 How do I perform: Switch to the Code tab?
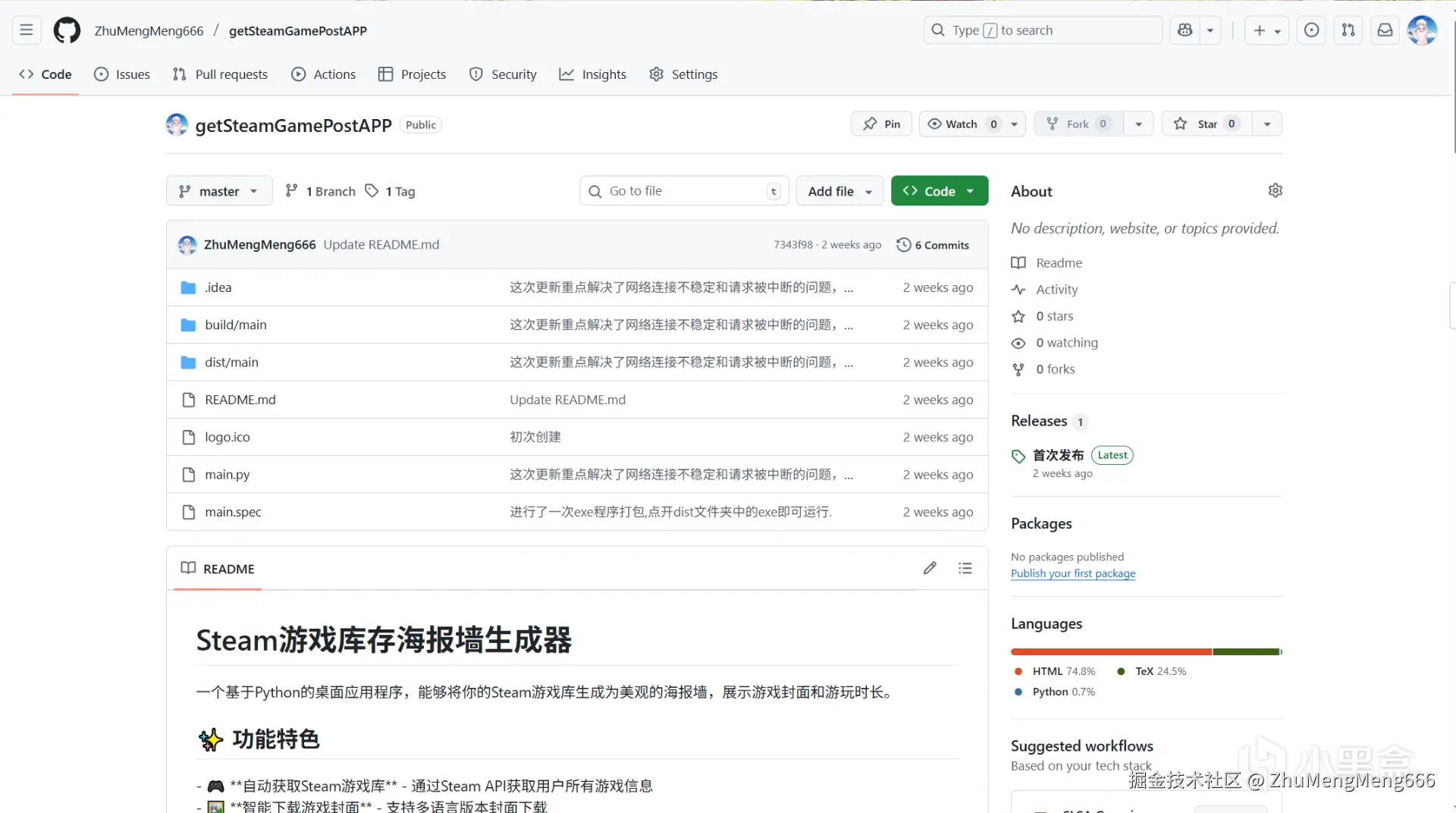coord(45,74)
